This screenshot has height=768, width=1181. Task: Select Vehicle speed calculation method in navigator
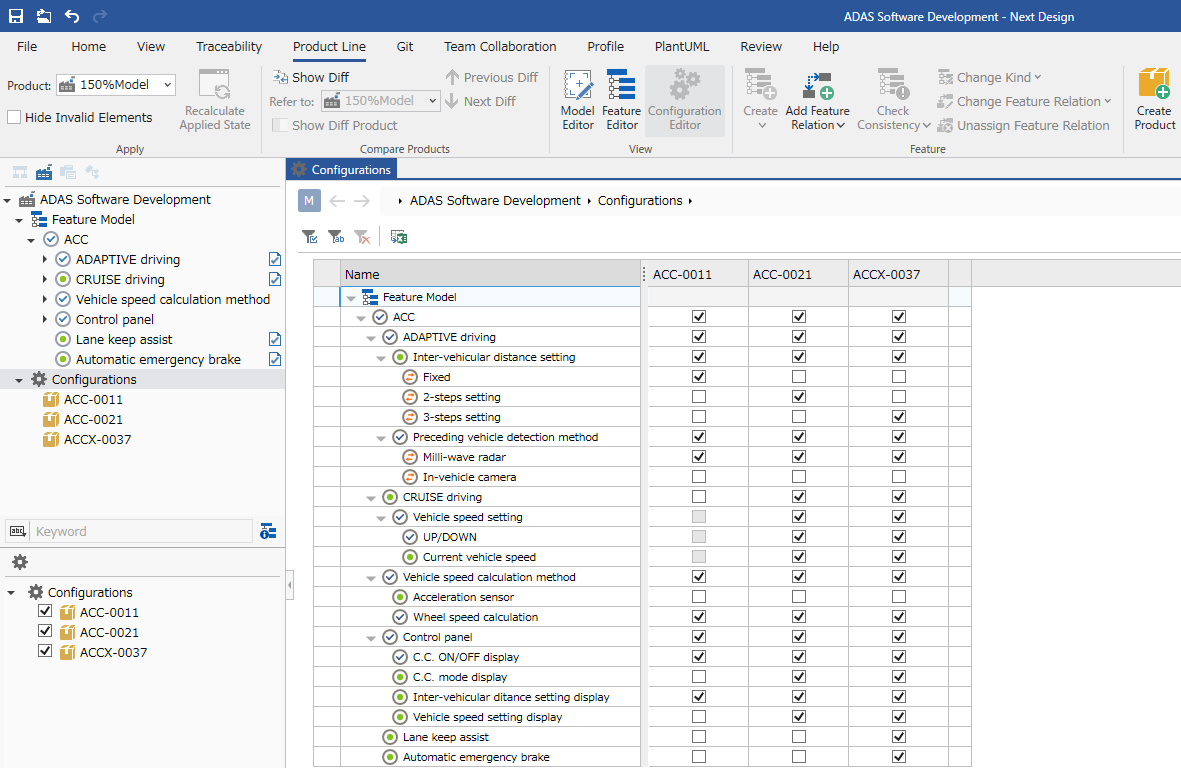(172, 300)
